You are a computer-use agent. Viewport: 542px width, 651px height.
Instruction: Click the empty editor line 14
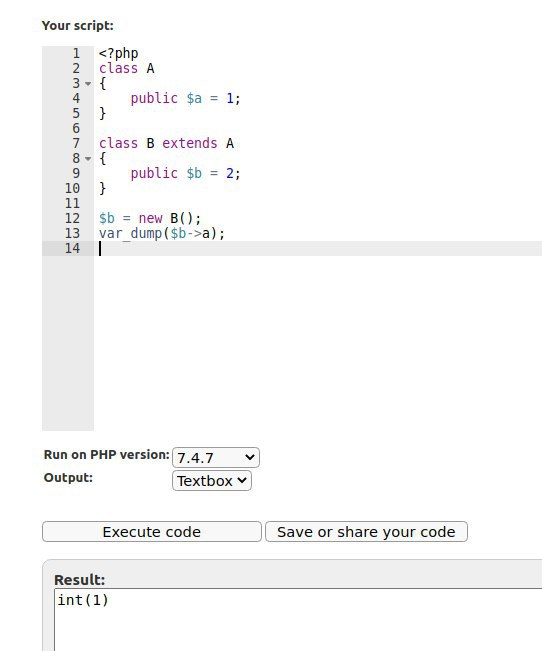pos(320,248)
